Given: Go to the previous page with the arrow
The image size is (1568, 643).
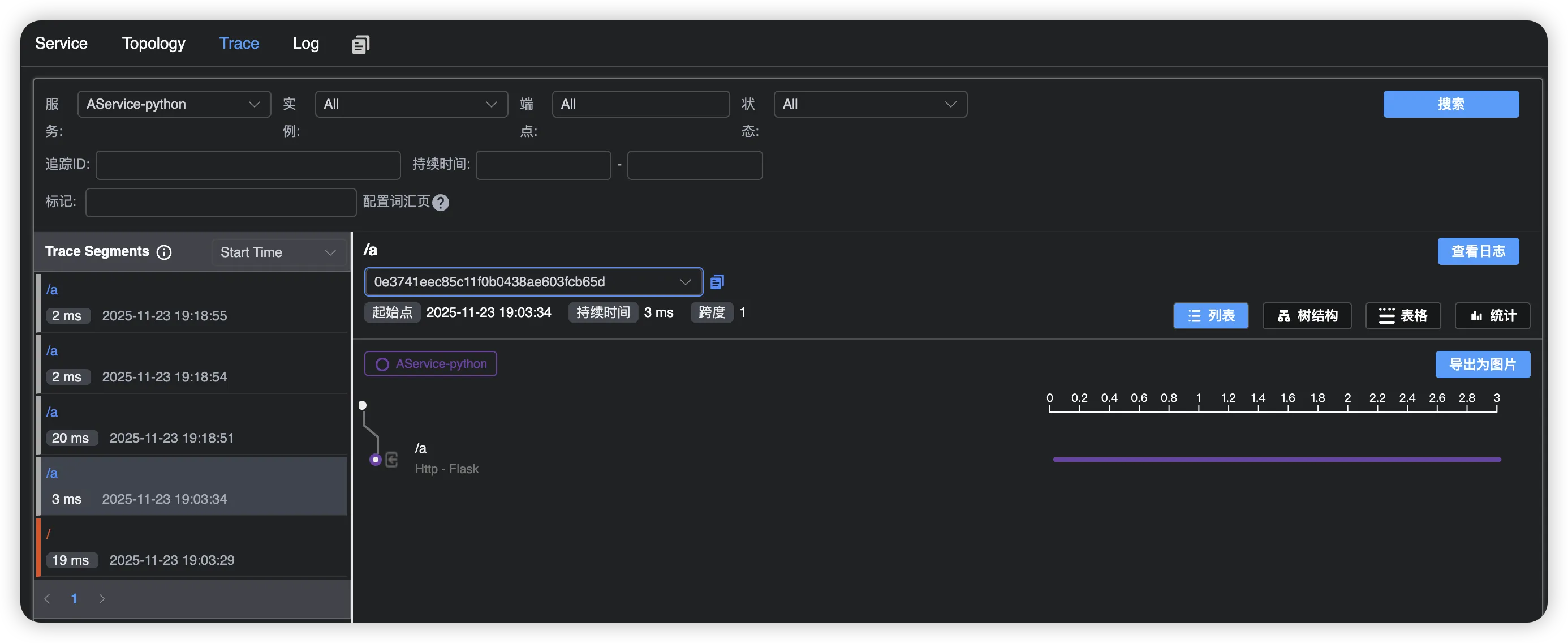Looking at the screenshot, I should pos(48,599).
